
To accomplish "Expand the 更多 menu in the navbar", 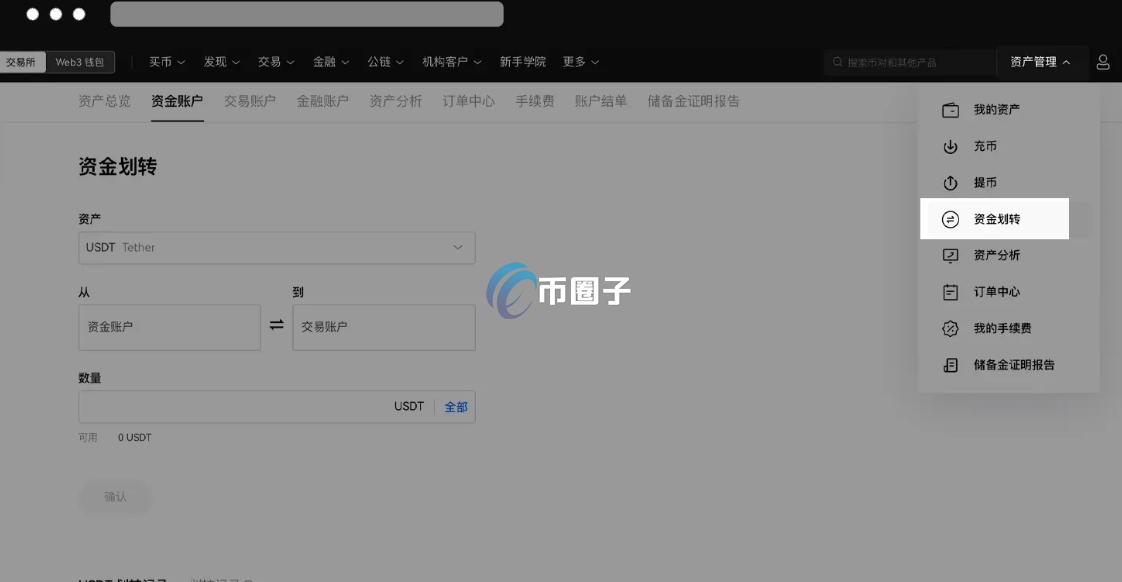I will pyautogui.click(x=582, y=61).
